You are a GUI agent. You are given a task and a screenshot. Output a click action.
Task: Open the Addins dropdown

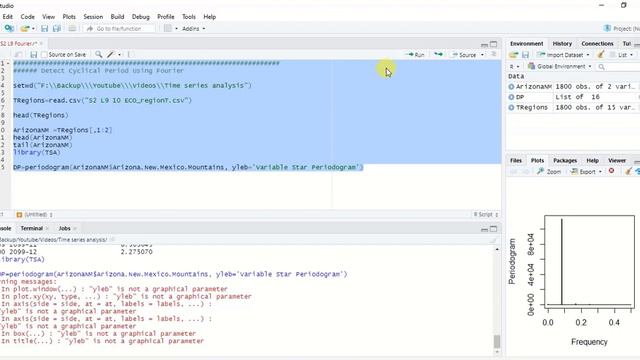tap(193, 29)
